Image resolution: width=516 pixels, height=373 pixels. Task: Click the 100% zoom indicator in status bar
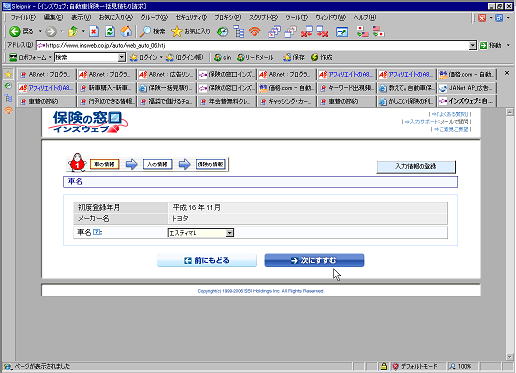(x=460, y=366)
